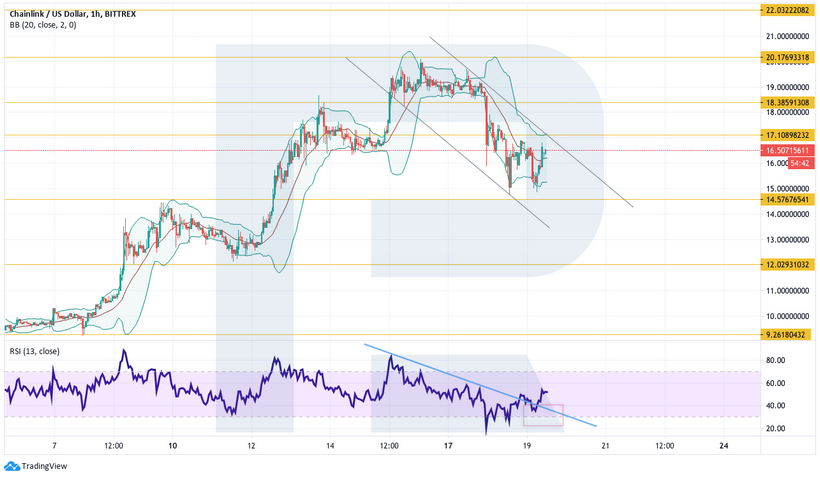Click the 14.57676541 price level label
Image resolution: width=820 pixels, height=478 pixels.
click(x=787, y=199)
